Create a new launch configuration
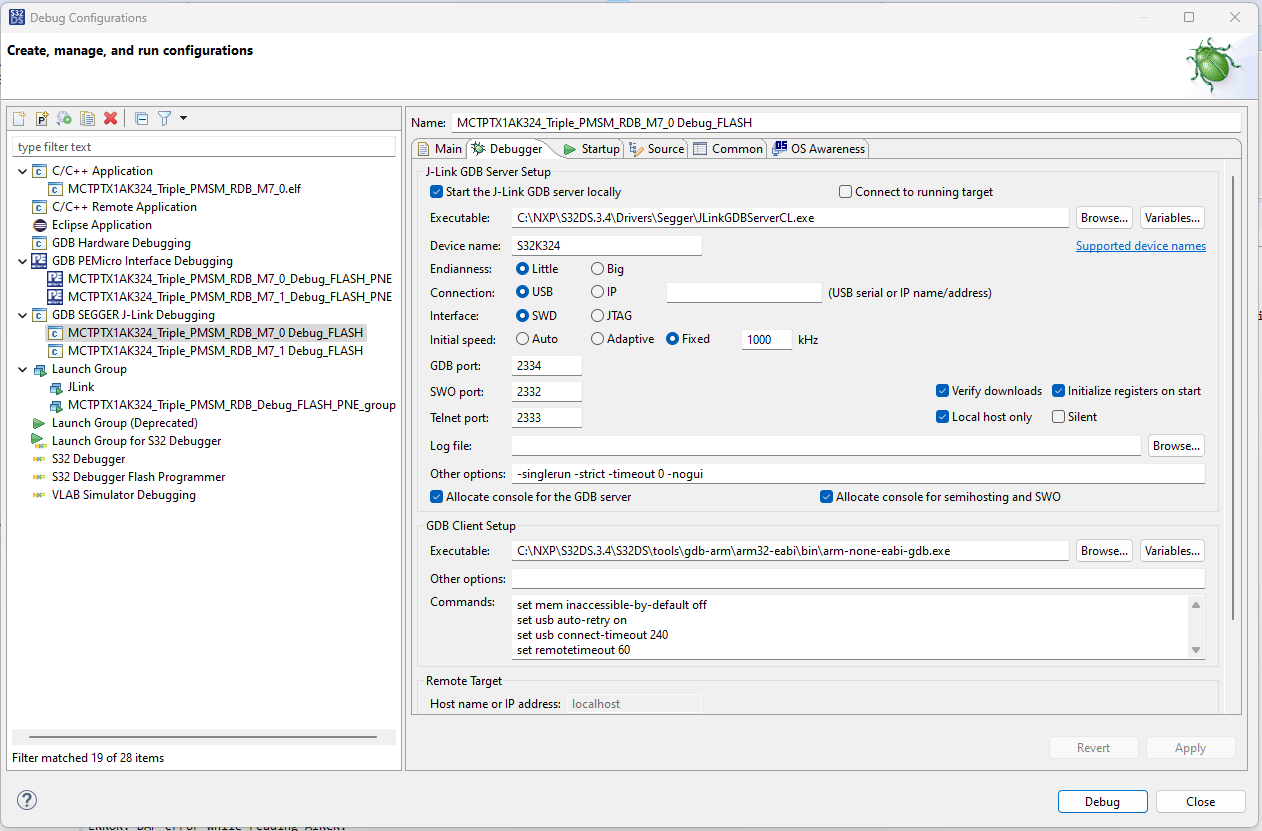 18,118
